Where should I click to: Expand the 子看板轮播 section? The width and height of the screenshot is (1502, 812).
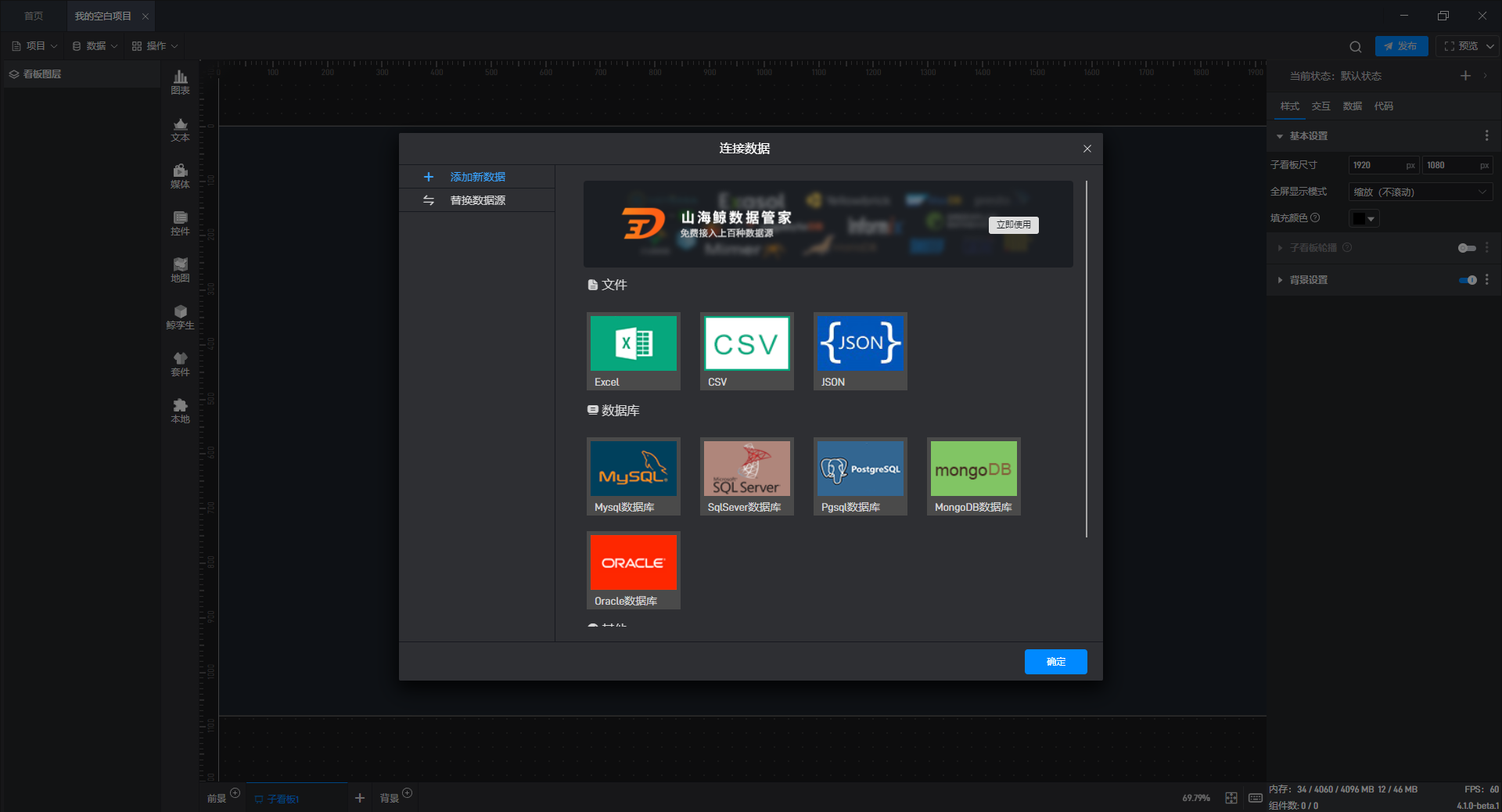1280,248
